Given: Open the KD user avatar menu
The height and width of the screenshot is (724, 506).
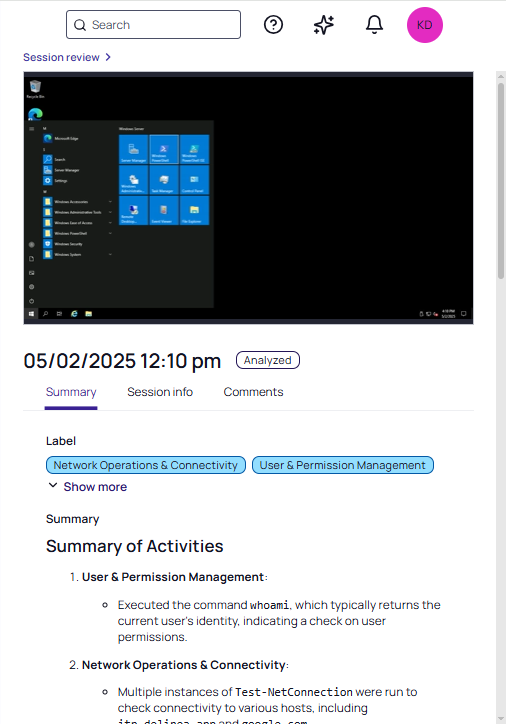Looking at the screenshot, I should click(x=425, y=25).
